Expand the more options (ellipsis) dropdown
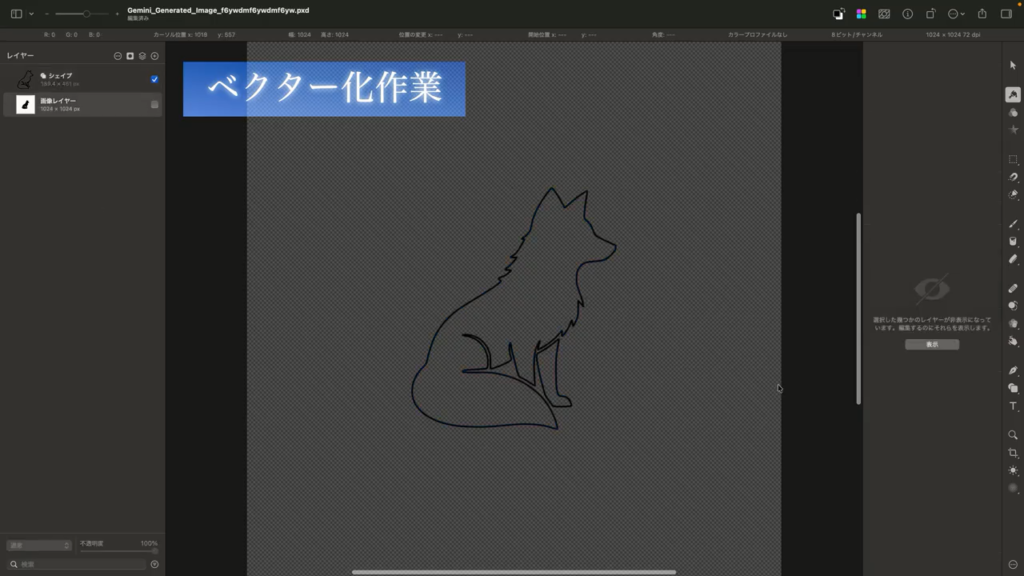Screen dimensions: 1024x576 pos(956,14)
